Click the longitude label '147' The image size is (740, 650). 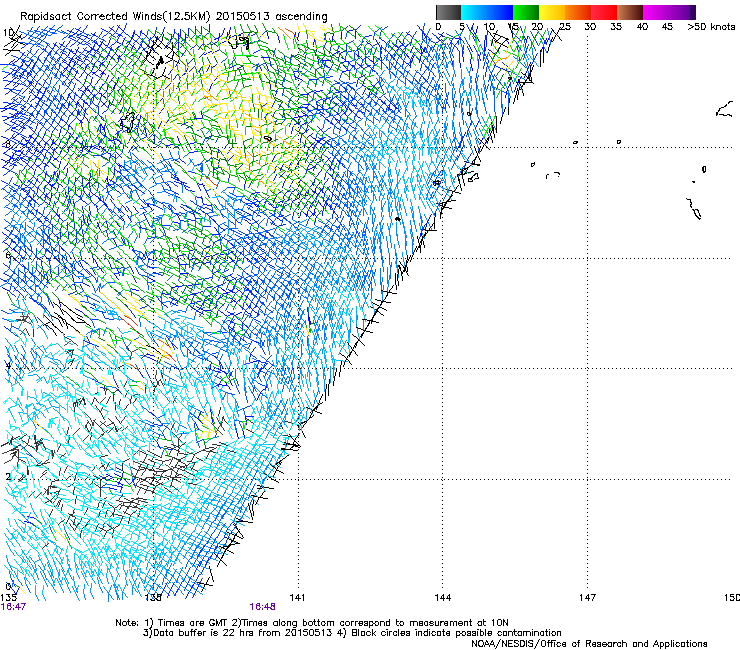coord(588,598)
